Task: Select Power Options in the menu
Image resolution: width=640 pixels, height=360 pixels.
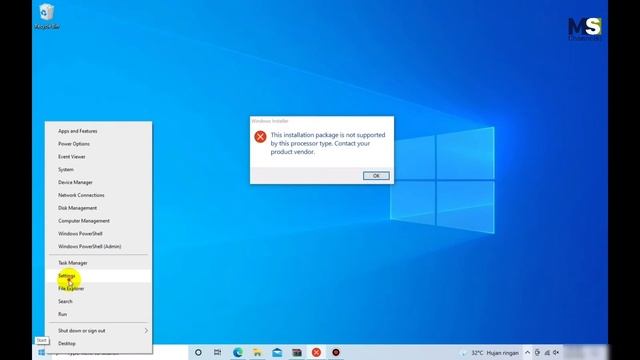Action: coord(98,144)
